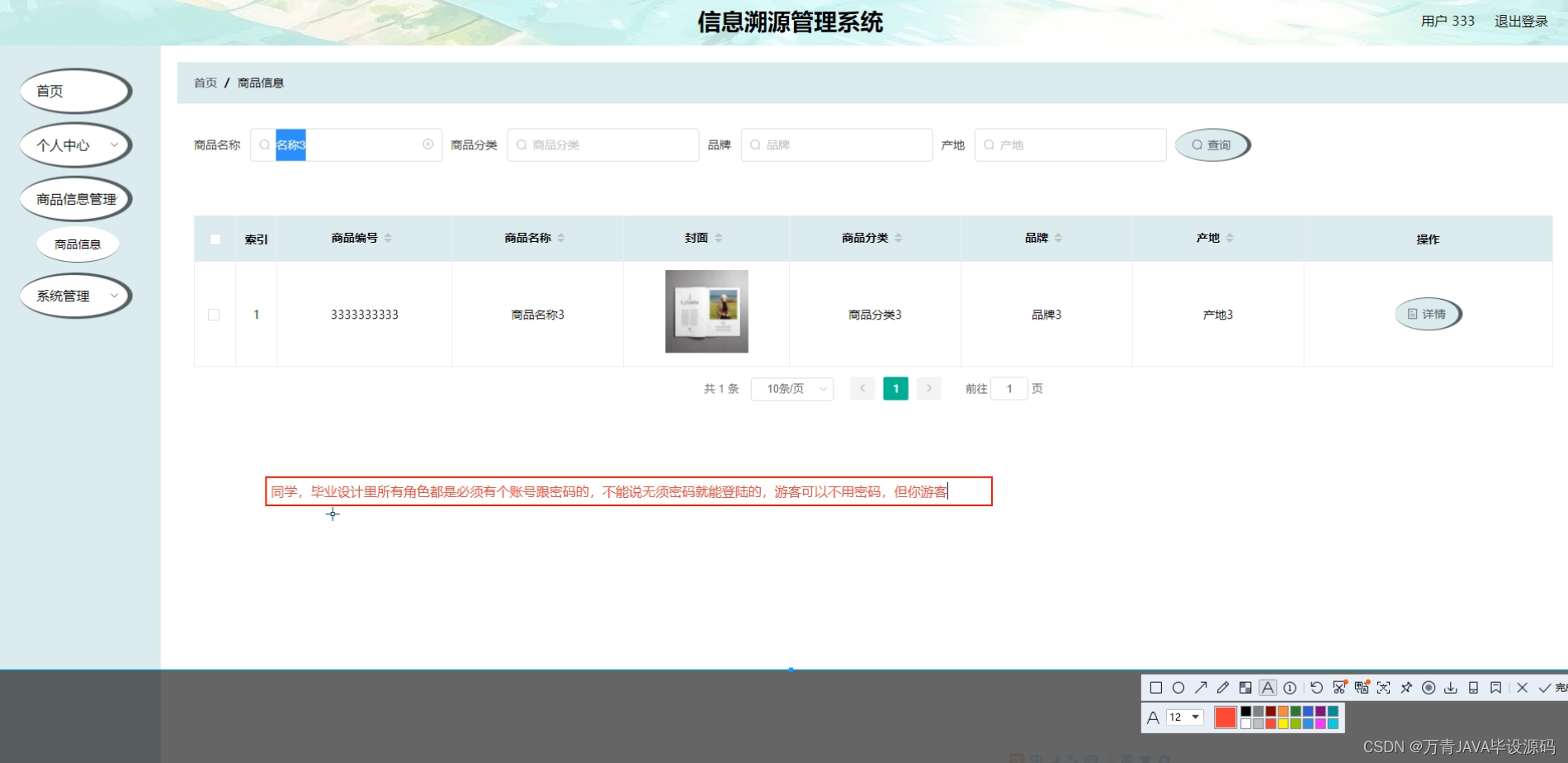Select the pencil drawing tool
This screenshot has width=1568, height=763.
click(x=1222, y=688)
